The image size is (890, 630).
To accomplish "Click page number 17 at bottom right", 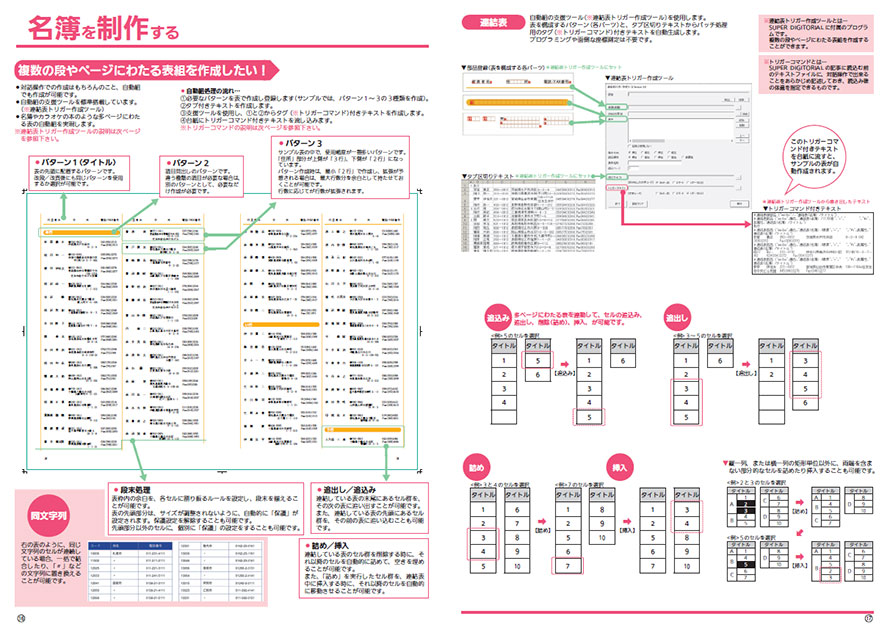I will (868, 618).
